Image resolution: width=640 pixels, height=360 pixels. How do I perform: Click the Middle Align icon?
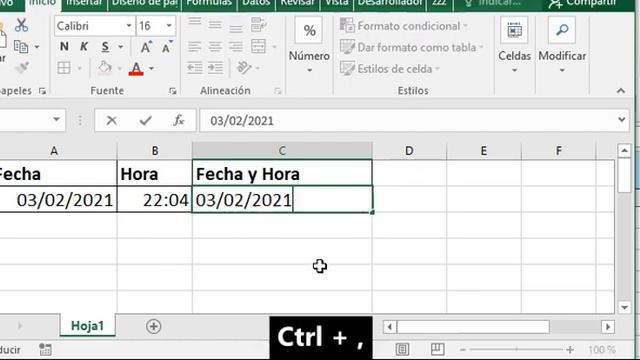215,25
